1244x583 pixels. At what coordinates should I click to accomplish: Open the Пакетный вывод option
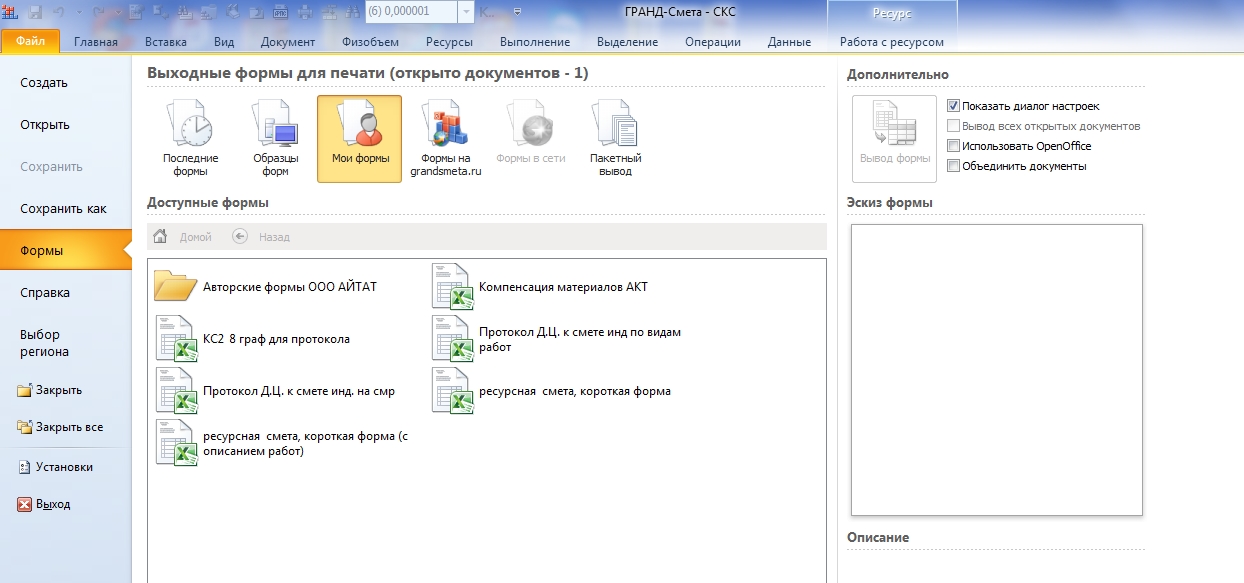click(615, 138)
